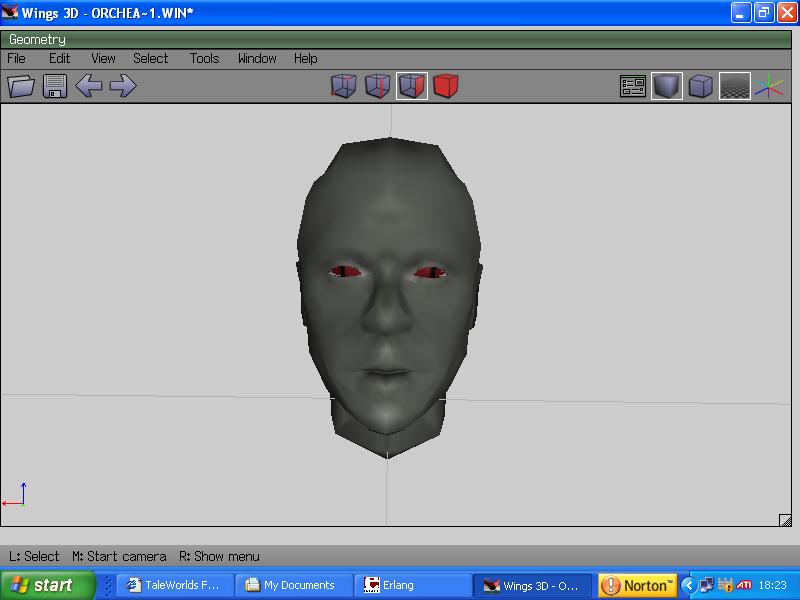
Task: Click the Undo left arrow icon
Action: (x=89, y=86)
